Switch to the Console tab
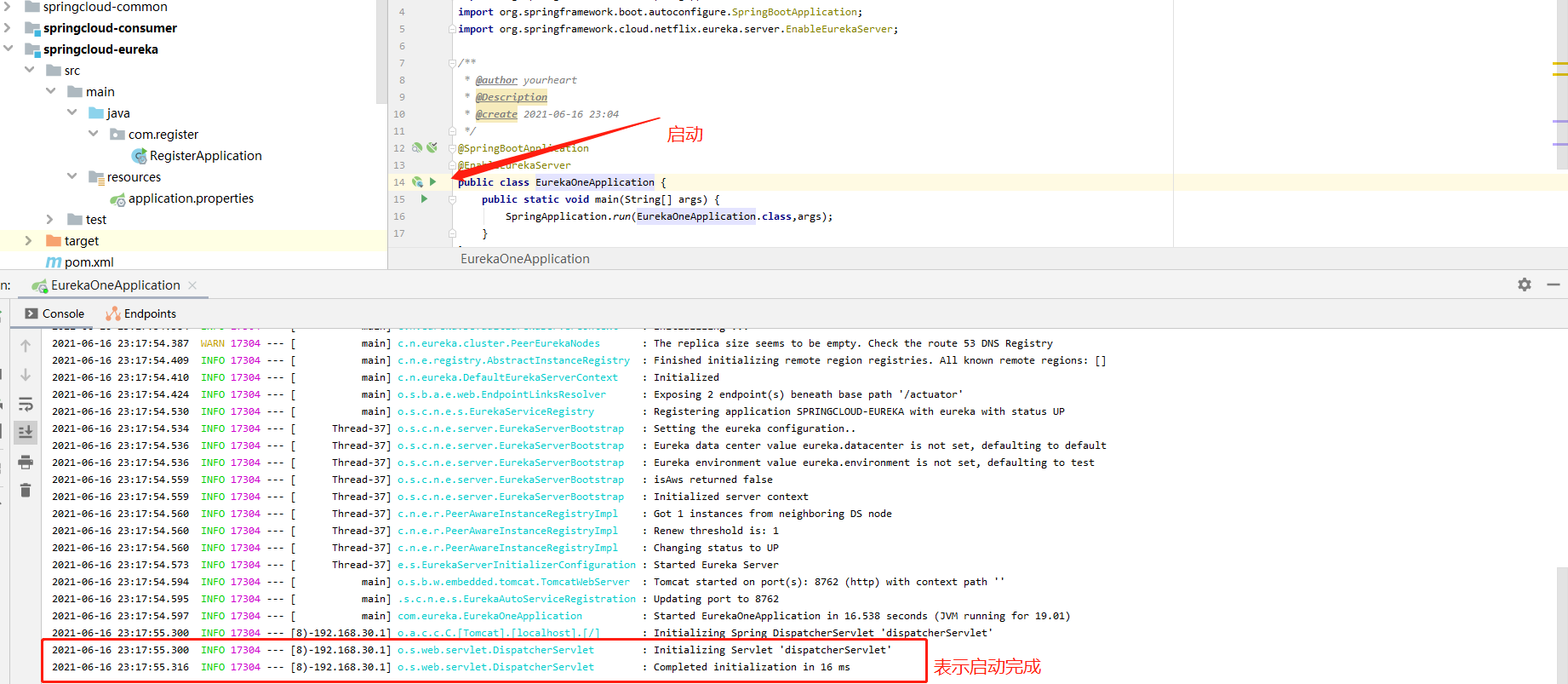 pyautogui.click(x=55, y=313)
